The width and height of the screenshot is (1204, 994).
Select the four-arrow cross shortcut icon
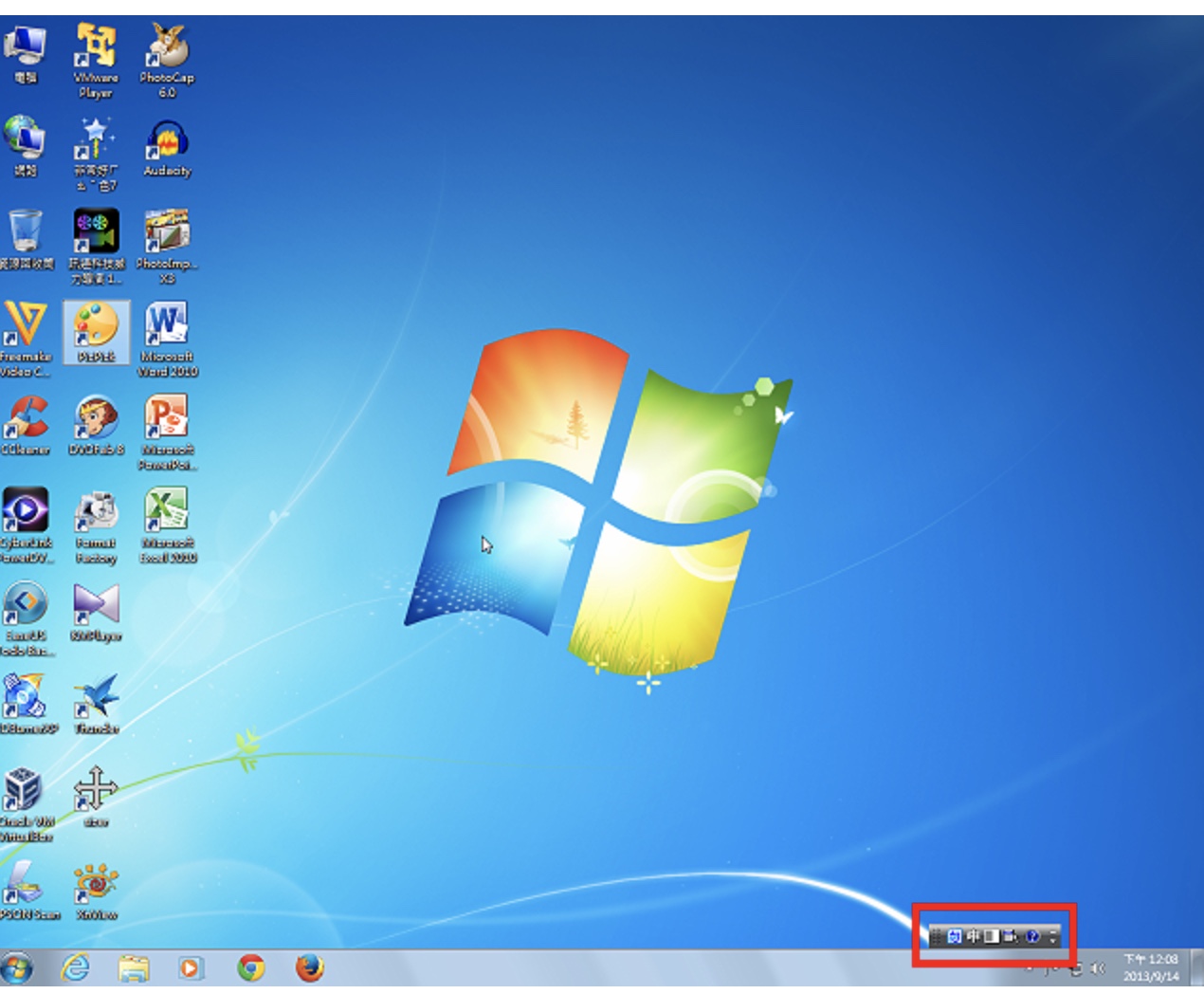(x=96, y=797)
